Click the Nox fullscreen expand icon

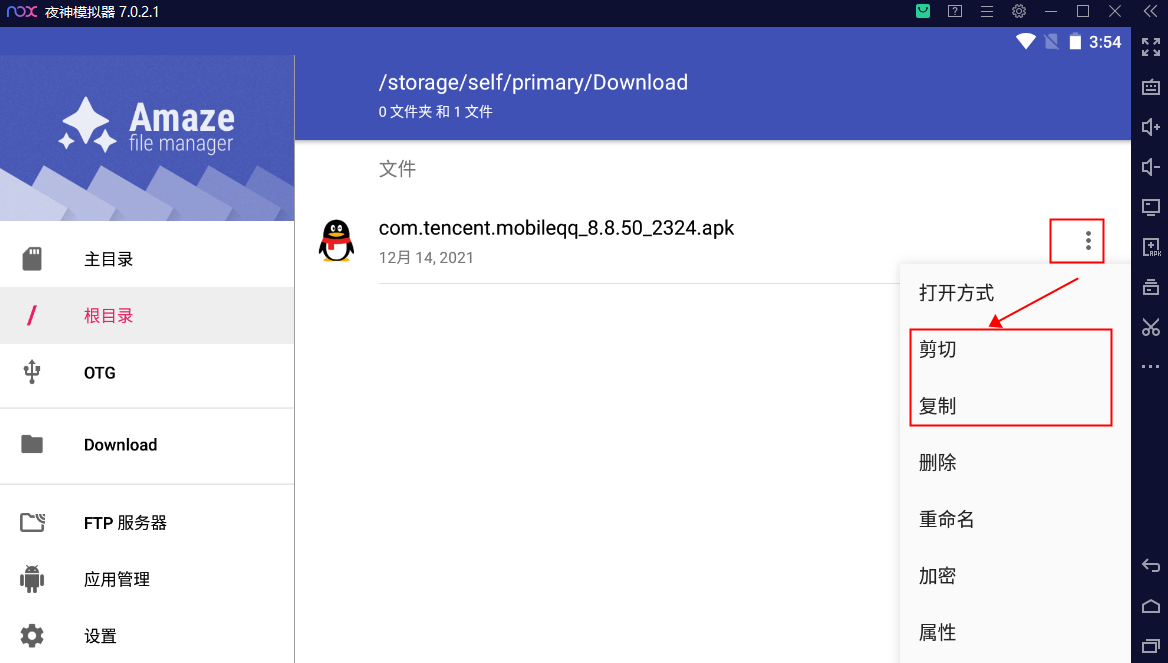[1150, 47]
